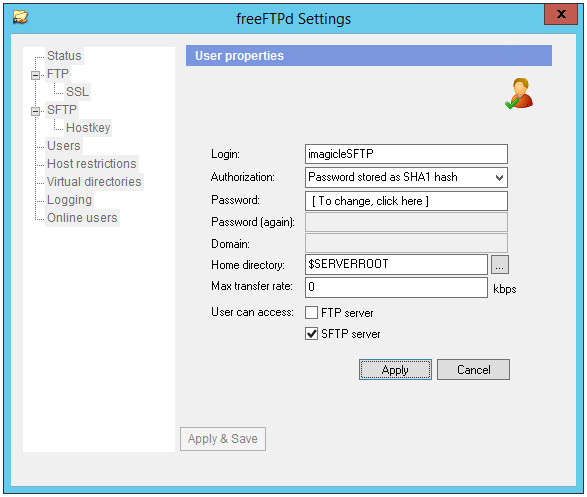Image resolution: width=587 pixels, height=497 pixels.
Task: Go to Virtual directories settings
Action: 94,182
